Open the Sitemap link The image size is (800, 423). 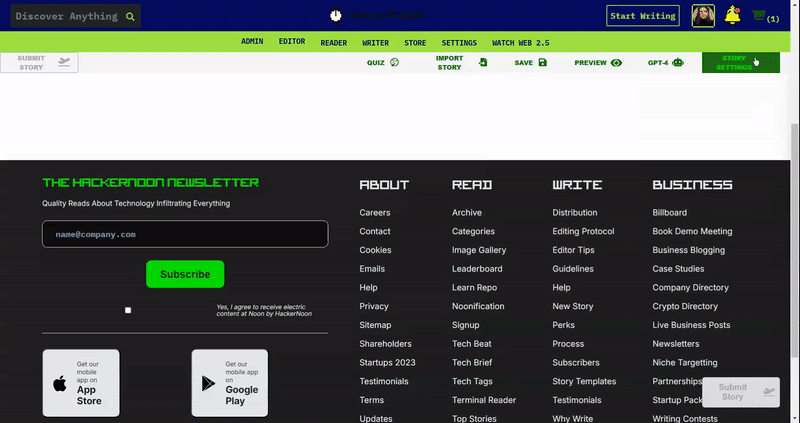(375, 325)
